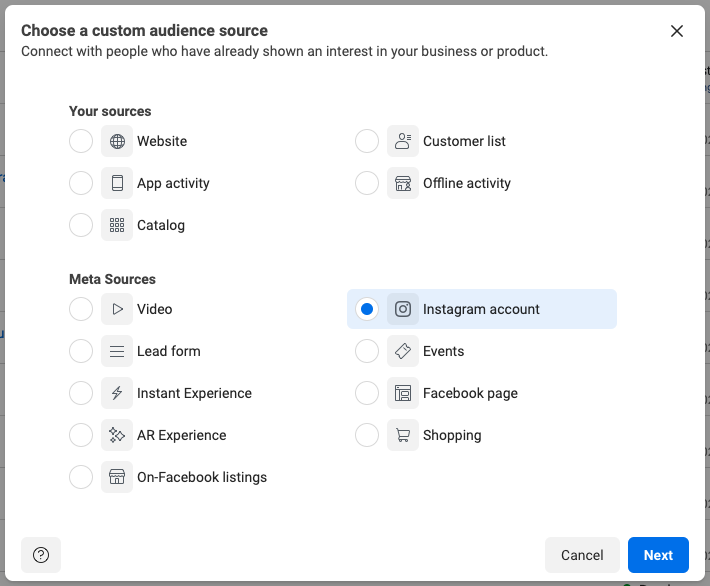The width and height of the screenshot is (710, 586).
Task: Click the Events label text
Action: [x=443, y=351]
